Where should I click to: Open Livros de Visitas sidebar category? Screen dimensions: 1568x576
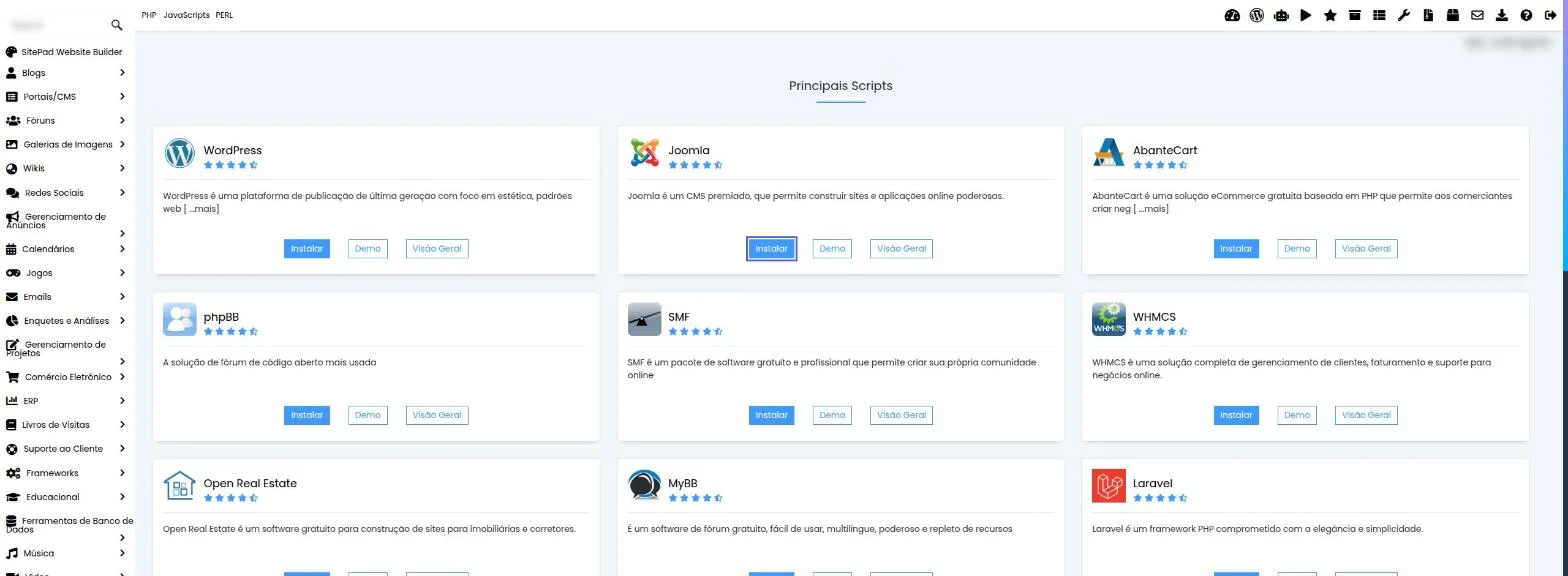[66, 425]
